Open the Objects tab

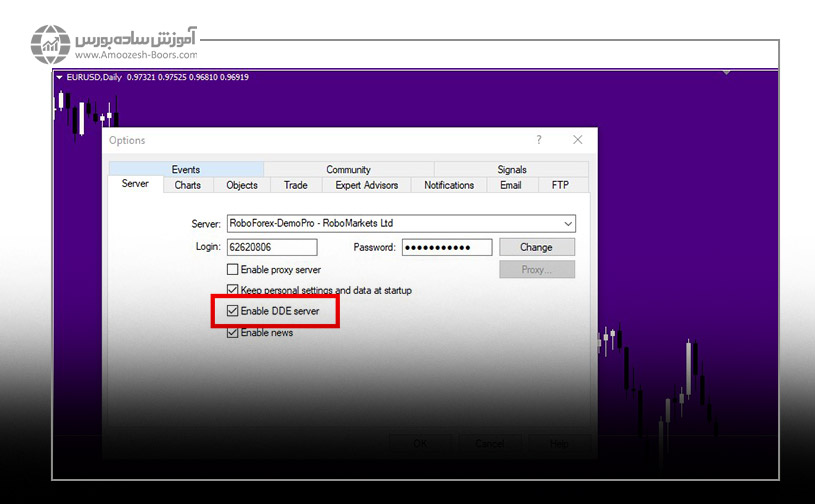(x=242, y=185)
